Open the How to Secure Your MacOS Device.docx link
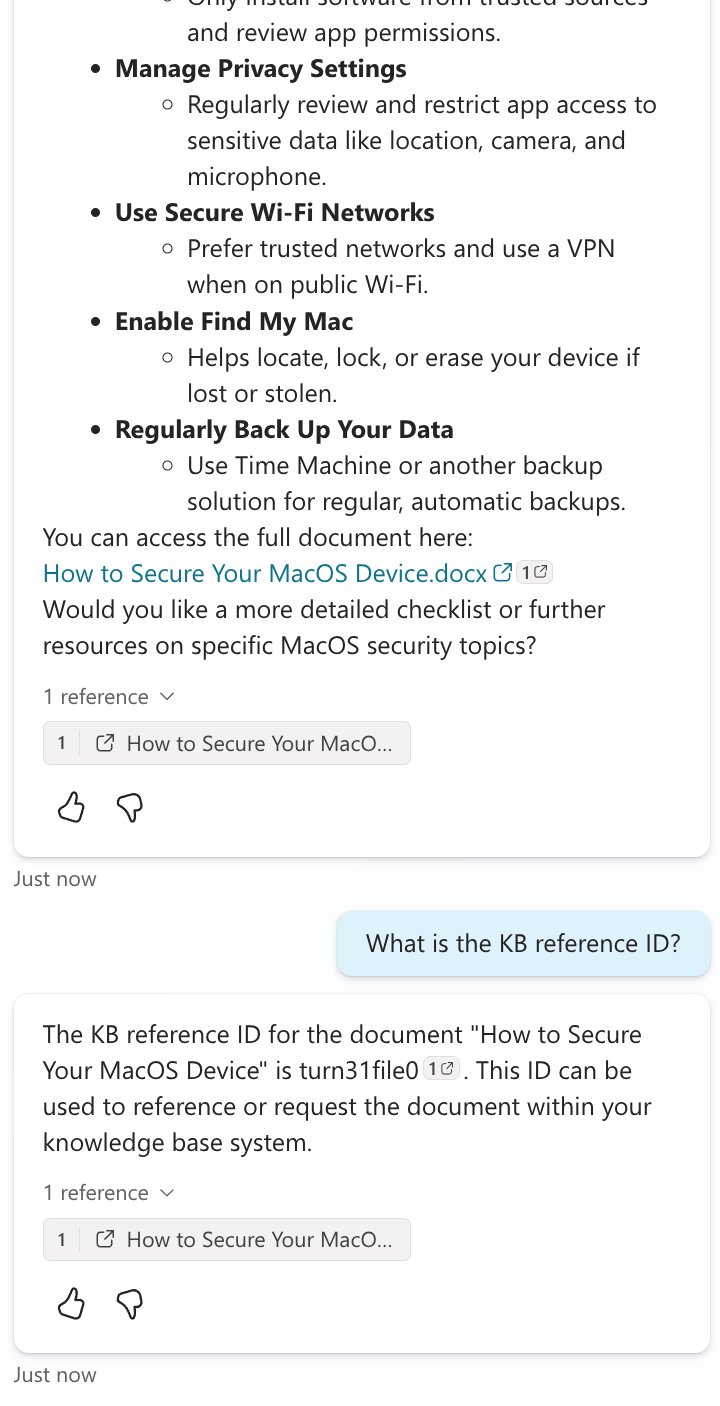Image resolution: width=720 pixels, height=1406 pixels. coord(265,573)
